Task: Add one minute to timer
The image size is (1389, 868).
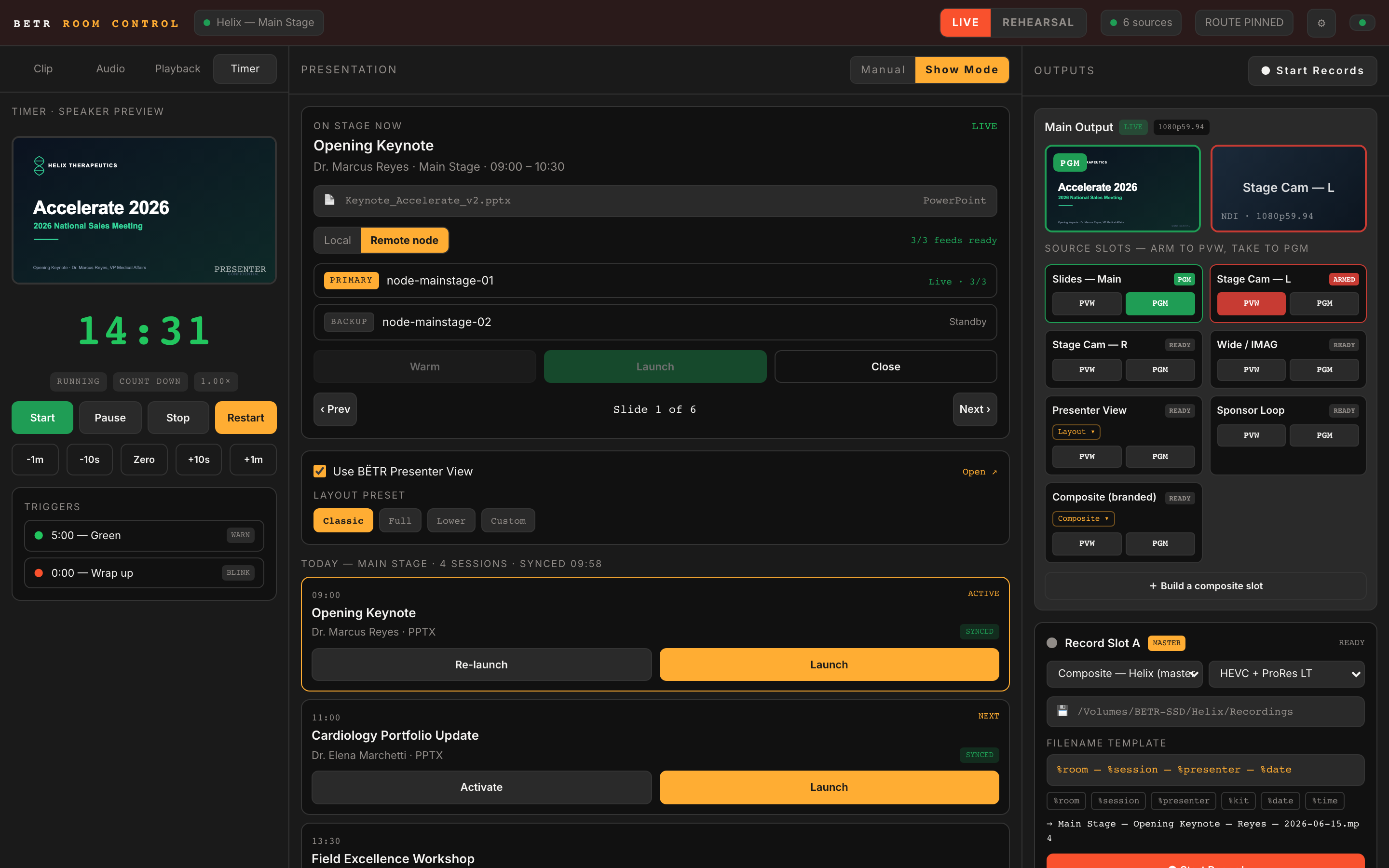Action: click(253, 459)
